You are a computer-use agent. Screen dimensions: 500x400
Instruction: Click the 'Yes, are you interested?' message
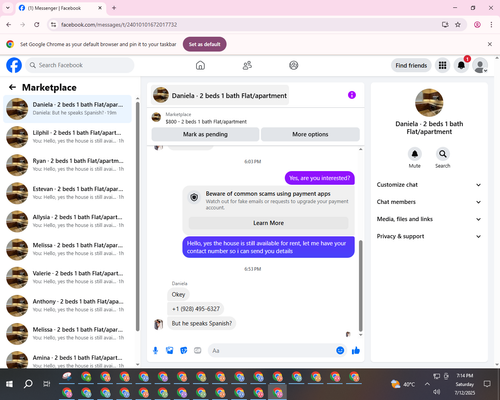320,178
